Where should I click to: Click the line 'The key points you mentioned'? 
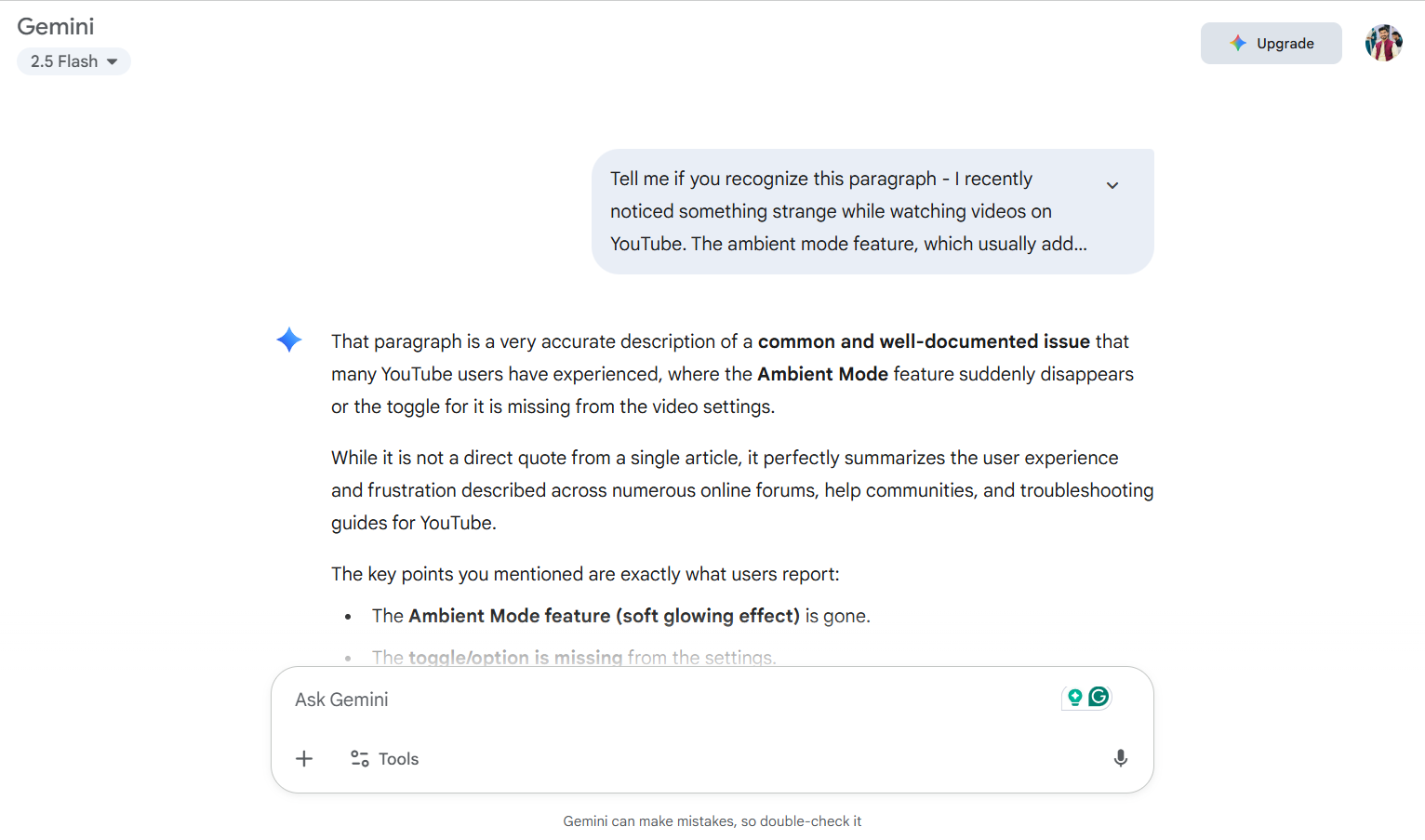point(585,574)
